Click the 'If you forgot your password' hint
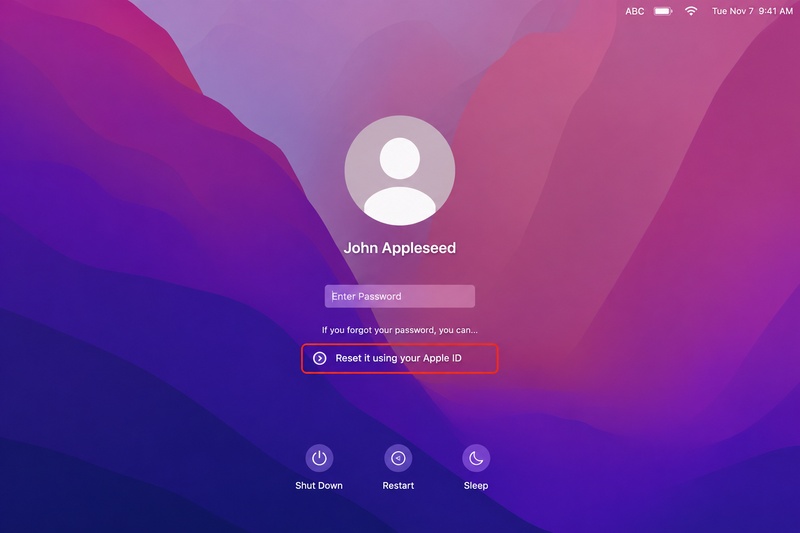This screenshot has width=800, height=533. [399, 330]
